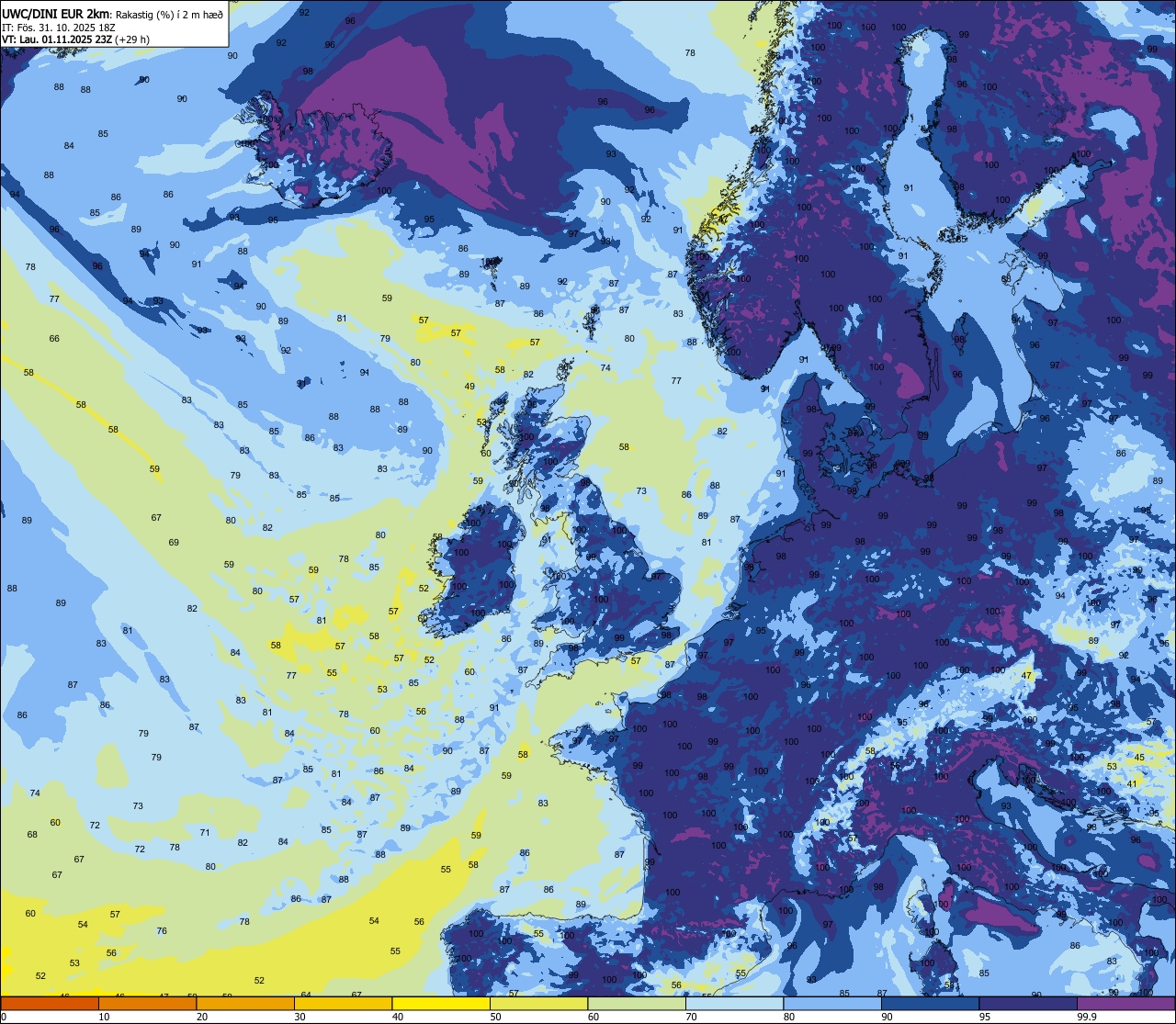Click the 'Rakastig (%) í 2 m hæð' parameter label
This screenshot has height=1024, width=1176.
coord(167,14)
